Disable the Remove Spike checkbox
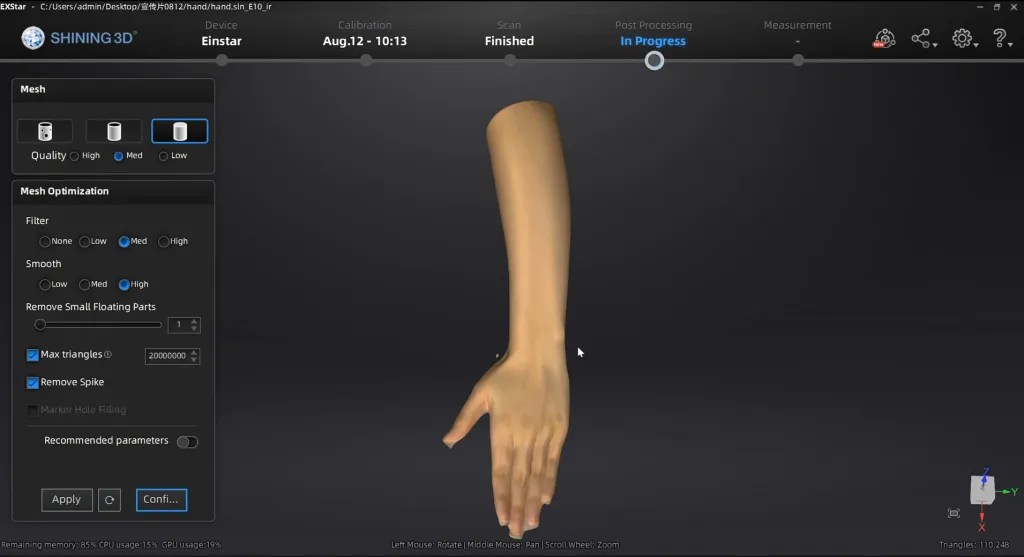 (33, 382)
